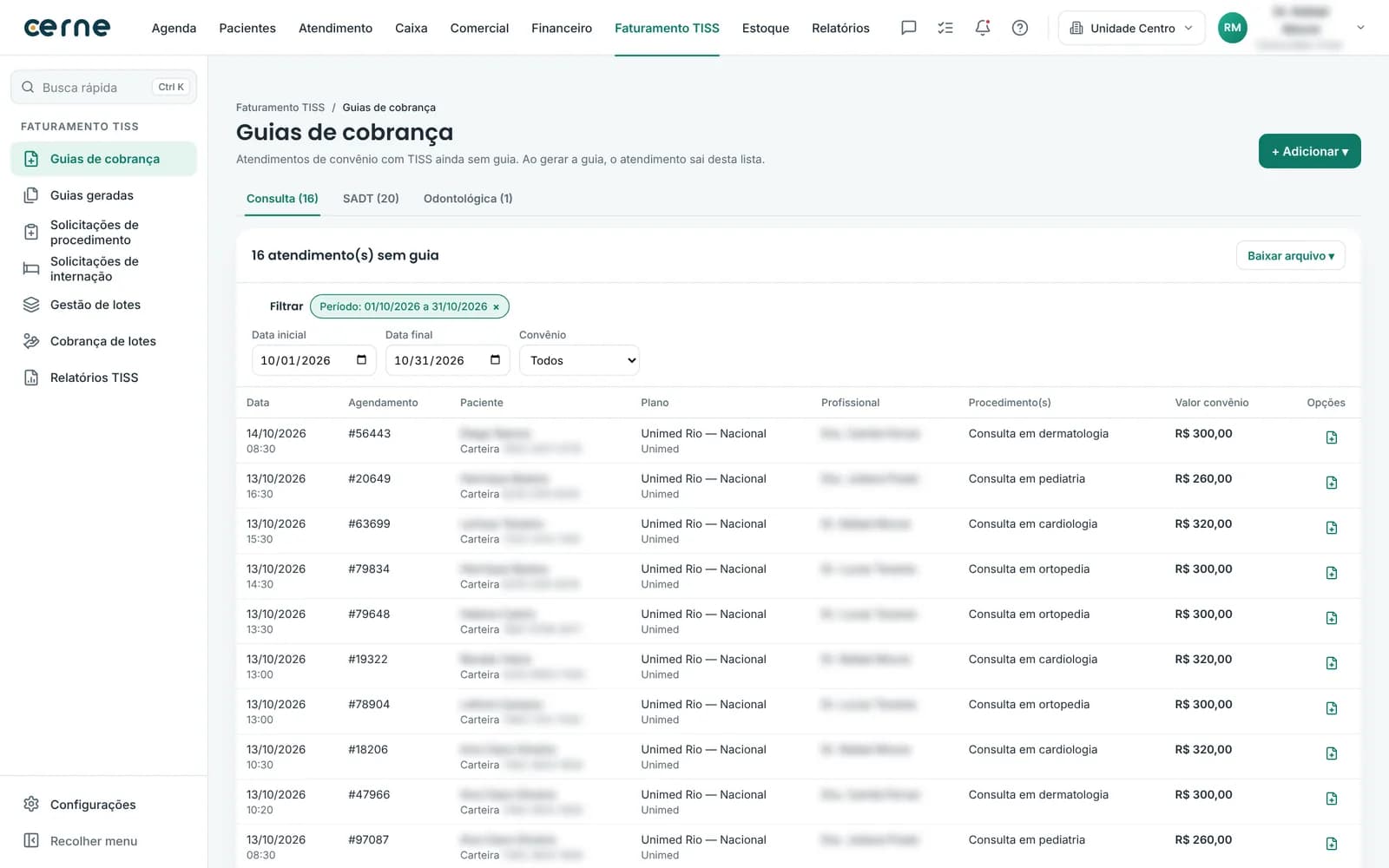The image size is (1389, 868).
Task: Generate guide for appointment #18206
Action: coord(1331,753)
